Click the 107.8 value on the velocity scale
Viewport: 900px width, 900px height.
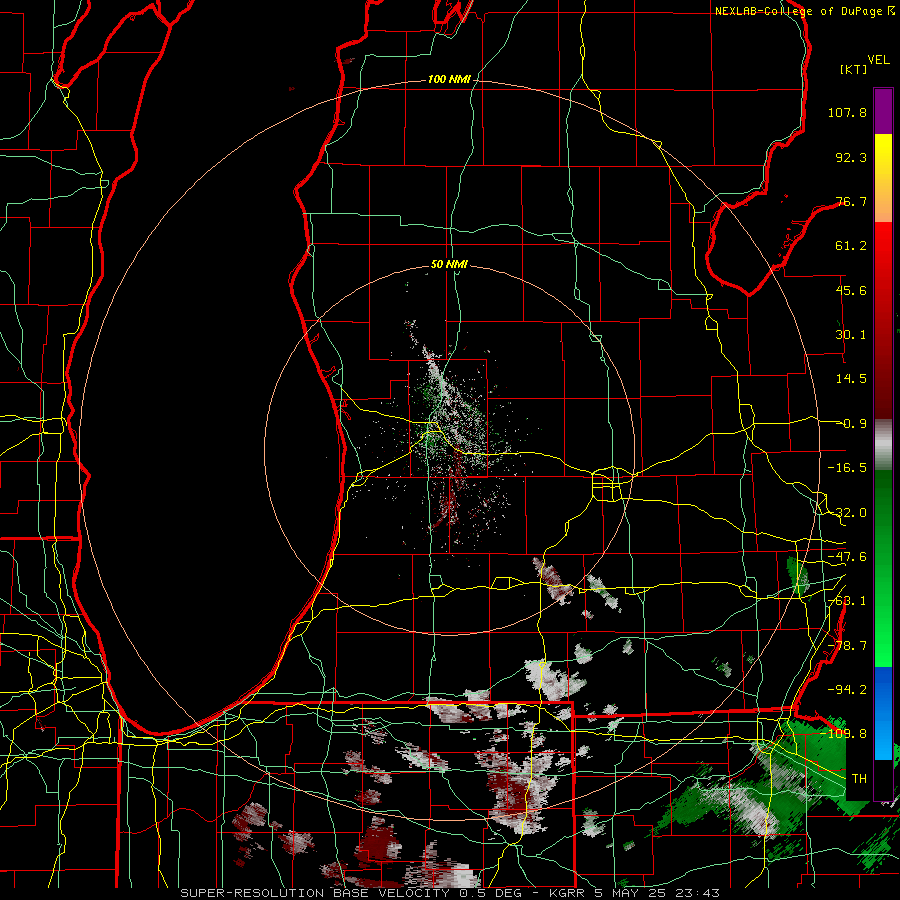tap(847, 112)
